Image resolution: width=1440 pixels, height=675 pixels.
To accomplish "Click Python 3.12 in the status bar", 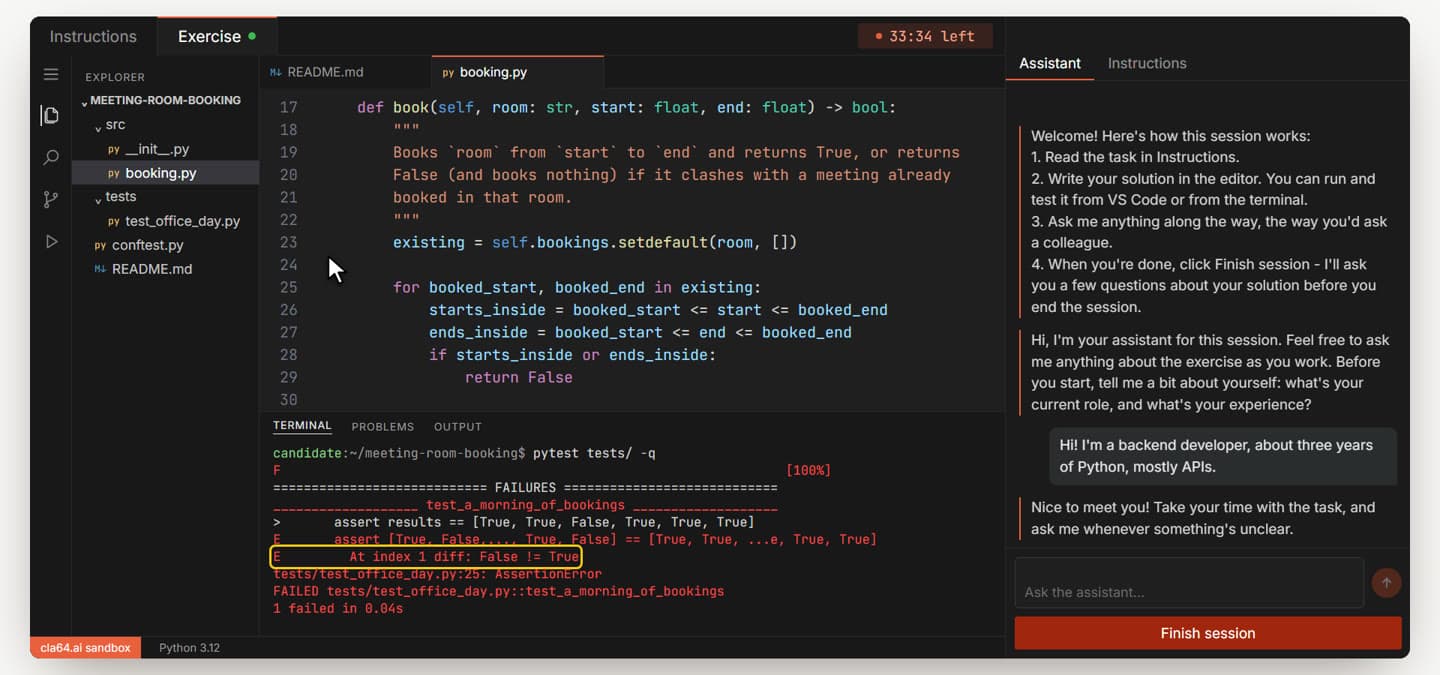I will (189, 648).
